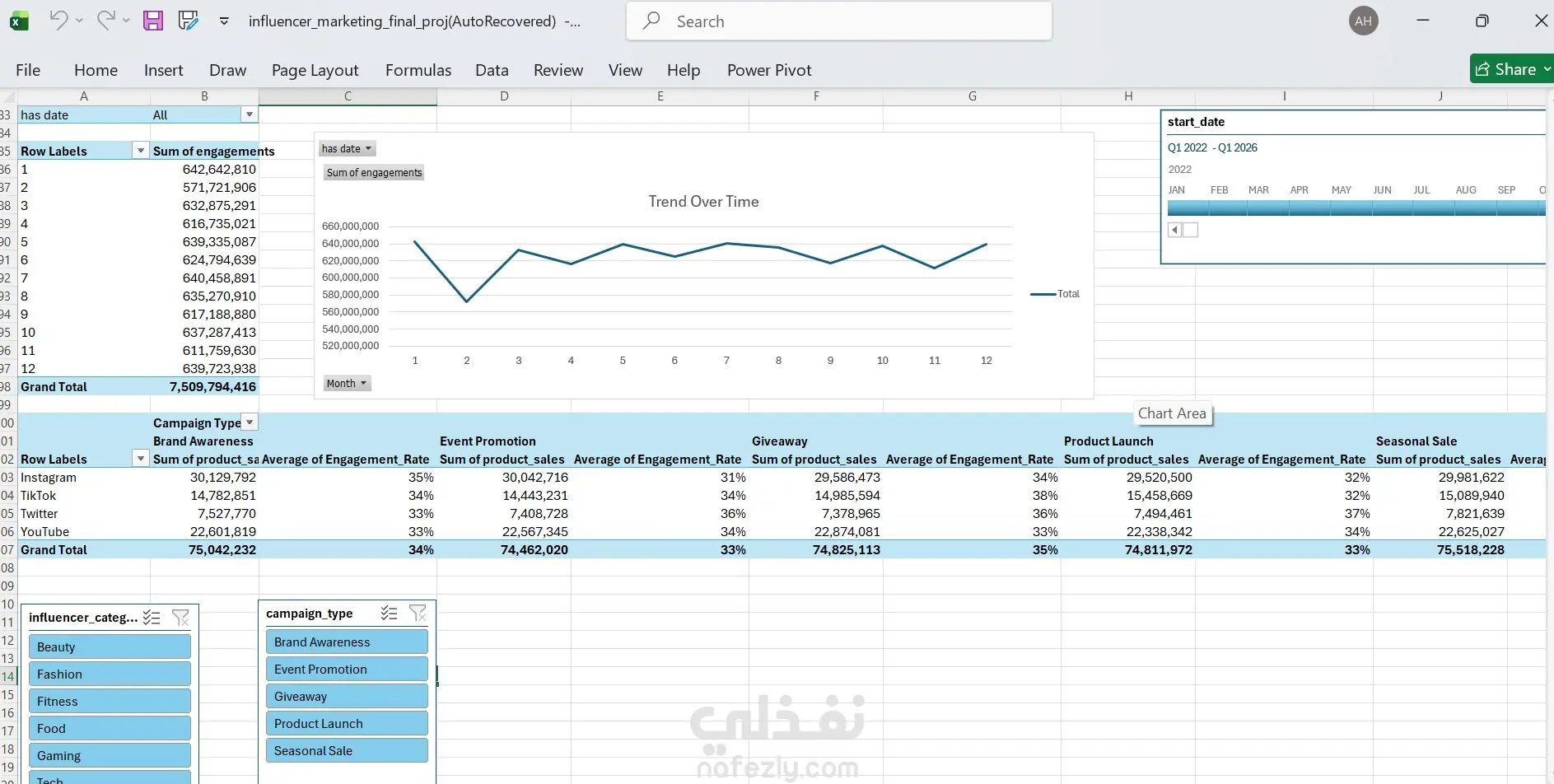
Task: Open the Customize Quick Access Toolbar menu
Action: point(224,21)
